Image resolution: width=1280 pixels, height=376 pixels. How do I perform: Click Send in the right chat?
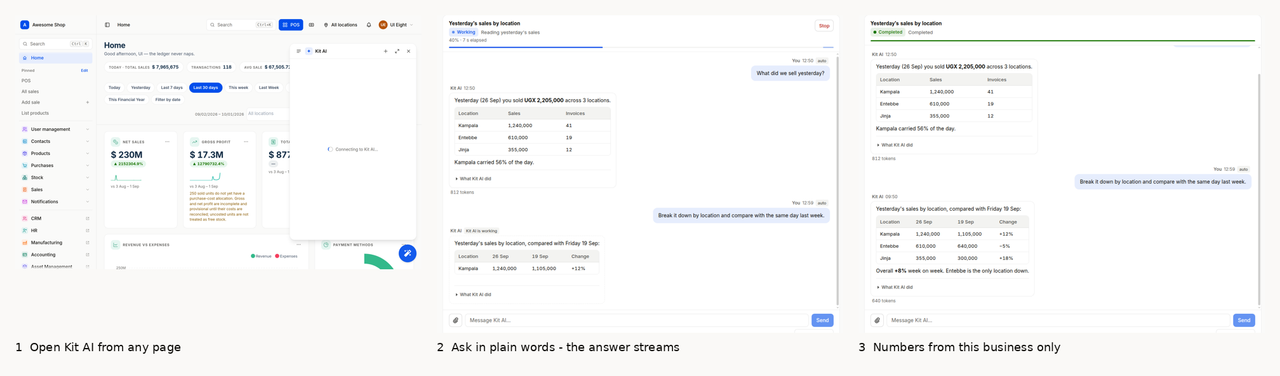point(1244,320)
